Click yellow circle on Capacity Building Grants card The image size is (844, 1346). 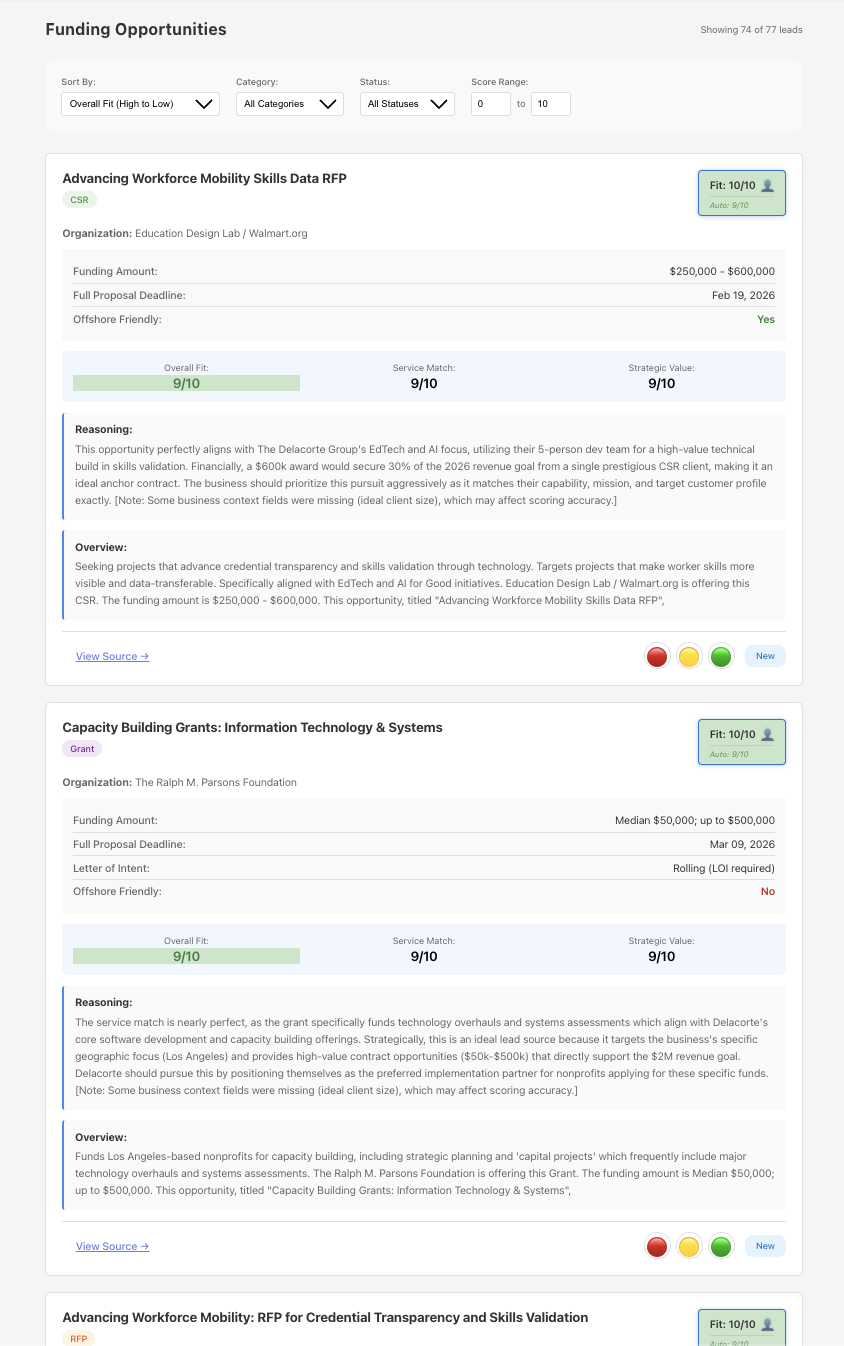click(x=689, y=1247)
